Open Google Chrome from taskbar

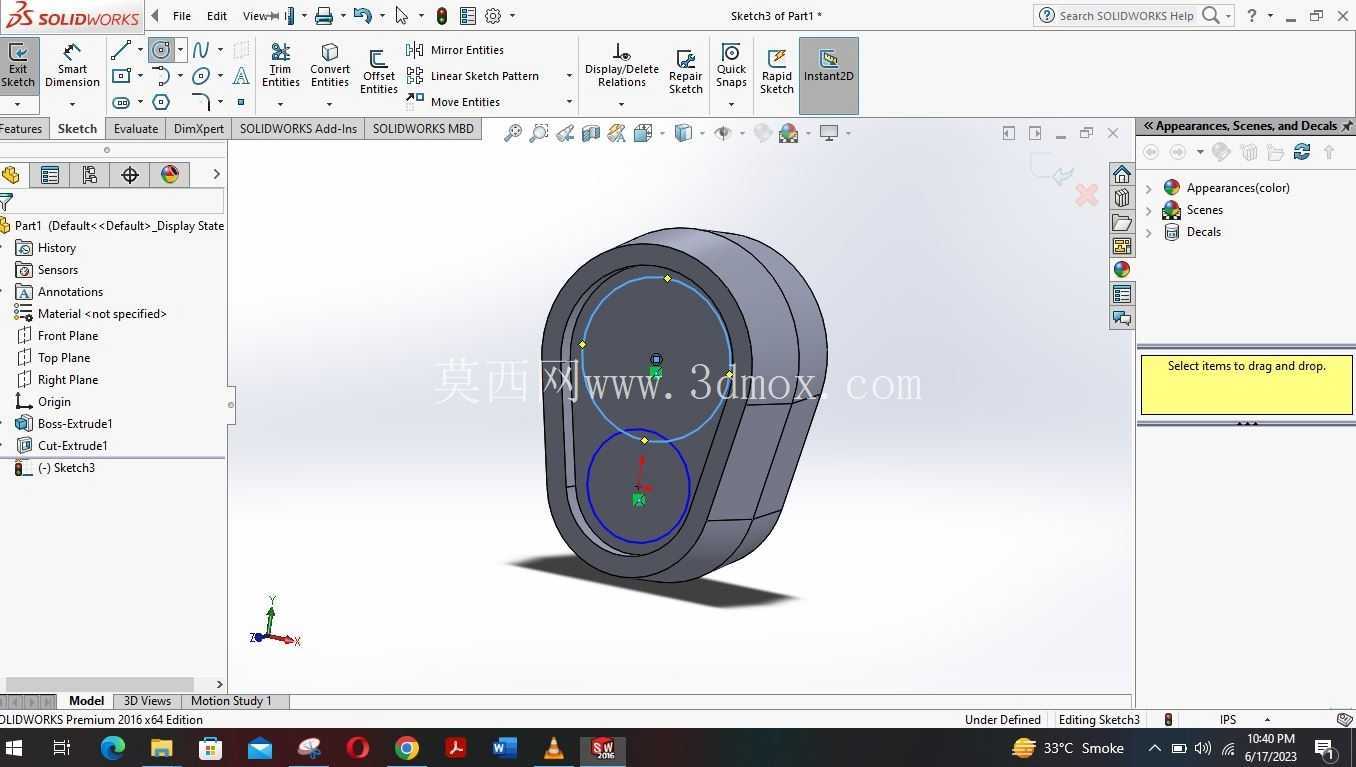click(x=406, y=748)
